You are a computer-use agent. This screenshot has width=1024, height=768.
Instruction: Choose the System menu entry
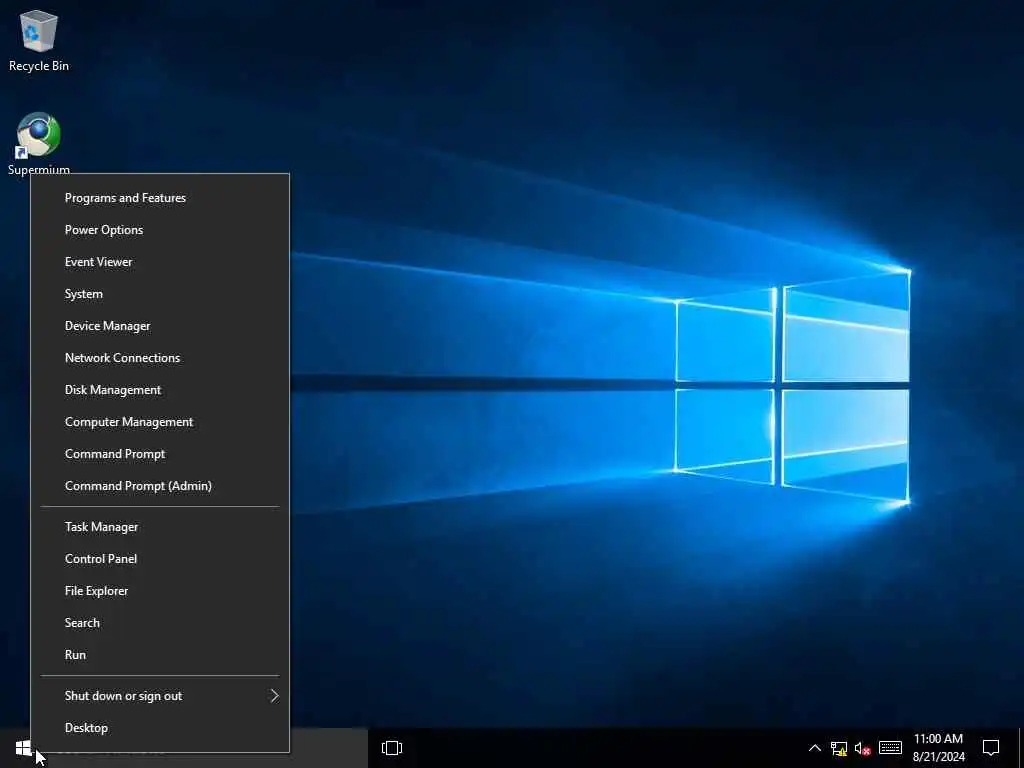[x=160, y=294]
